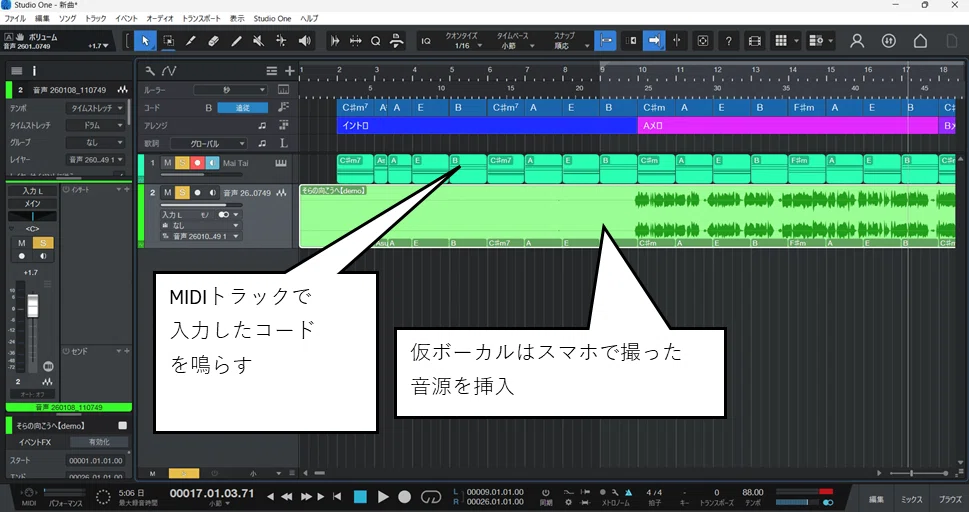
Task: Open the グループ なし dropdown
Action: coord(95,143)
